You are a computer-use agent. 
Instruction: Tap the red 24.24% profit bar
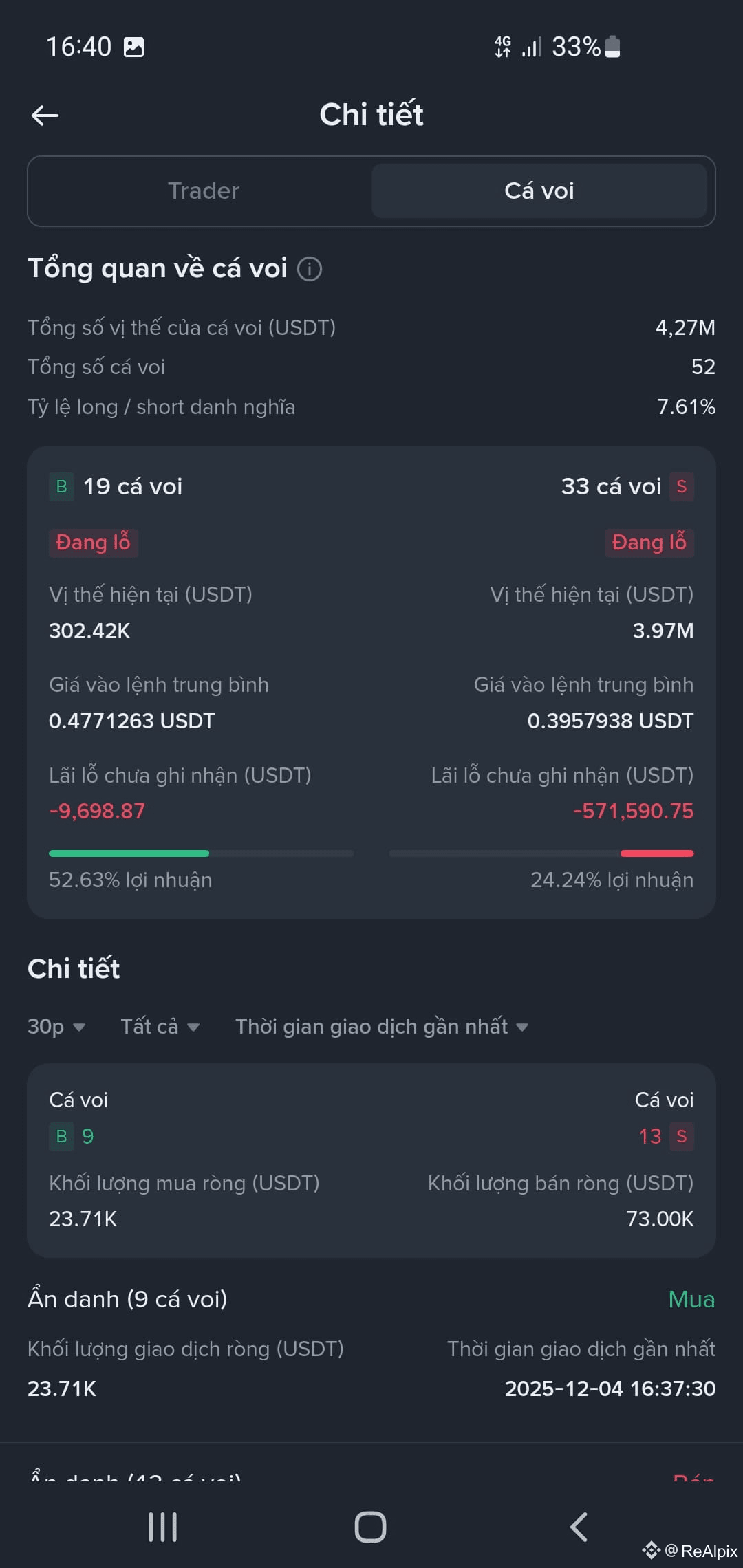657,853
